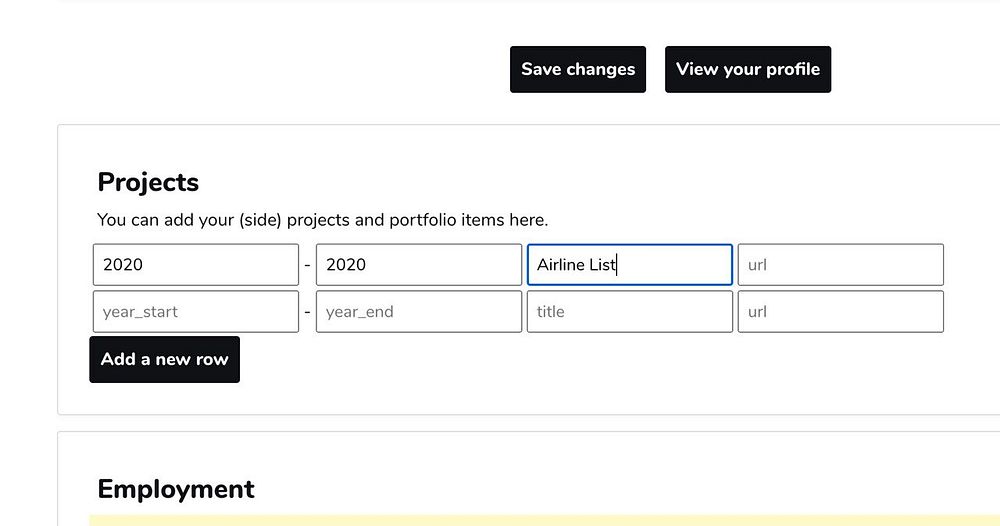Click the second row url field

[x=841, y=312]
